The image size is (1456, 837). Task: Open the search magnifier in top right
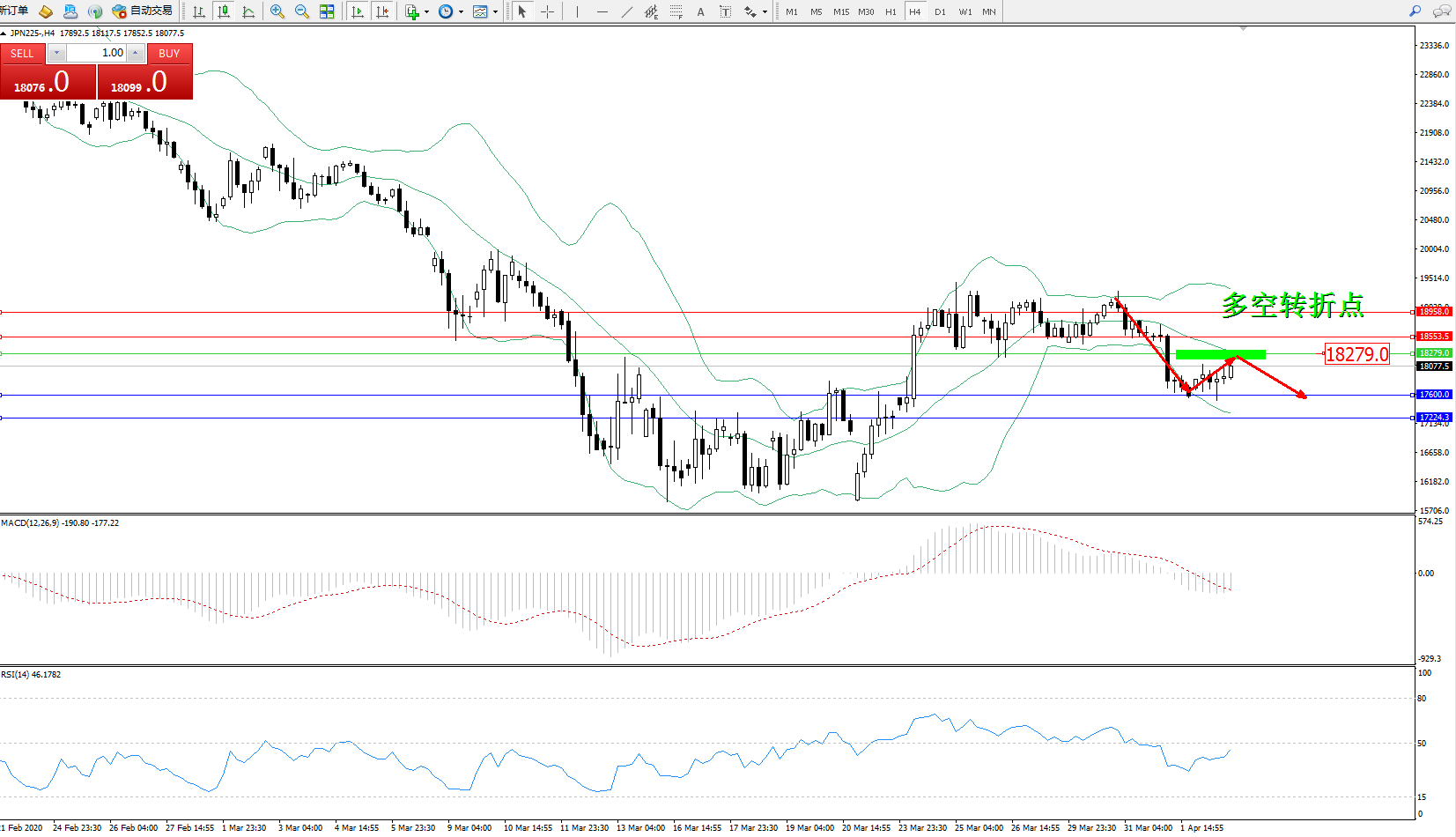pos(1415,11)
